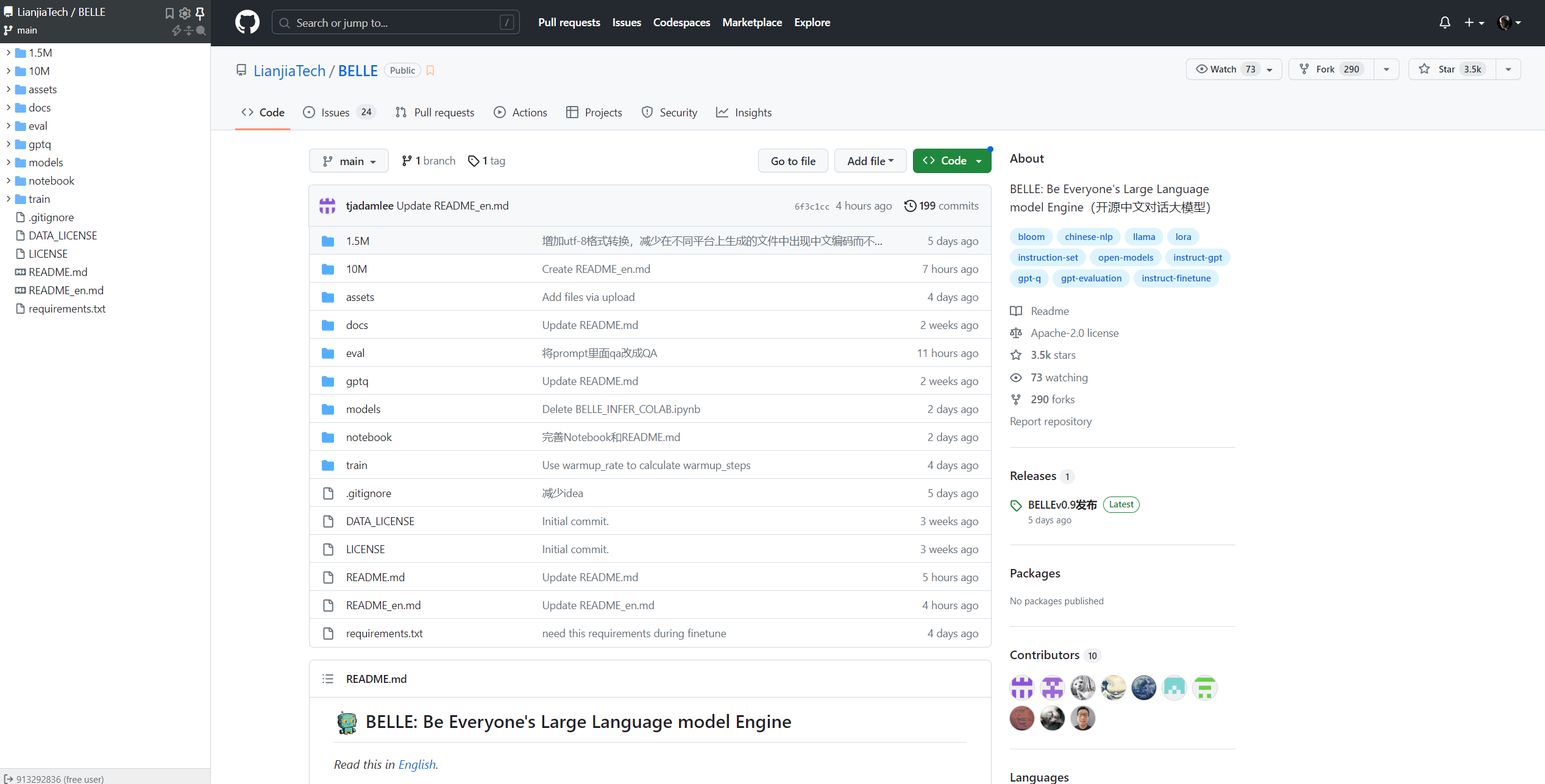Open the plus create-new dropdown
Viewport: 1545px width, 784px height.
[1474, 23]
